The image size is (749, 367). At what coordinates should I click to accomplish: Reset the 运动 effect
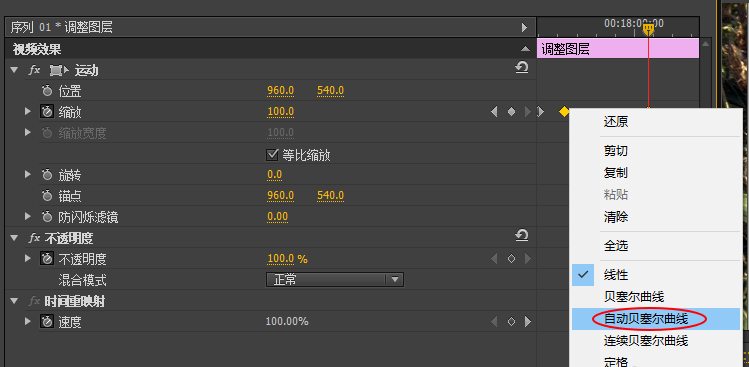click(x=522, y=68)
